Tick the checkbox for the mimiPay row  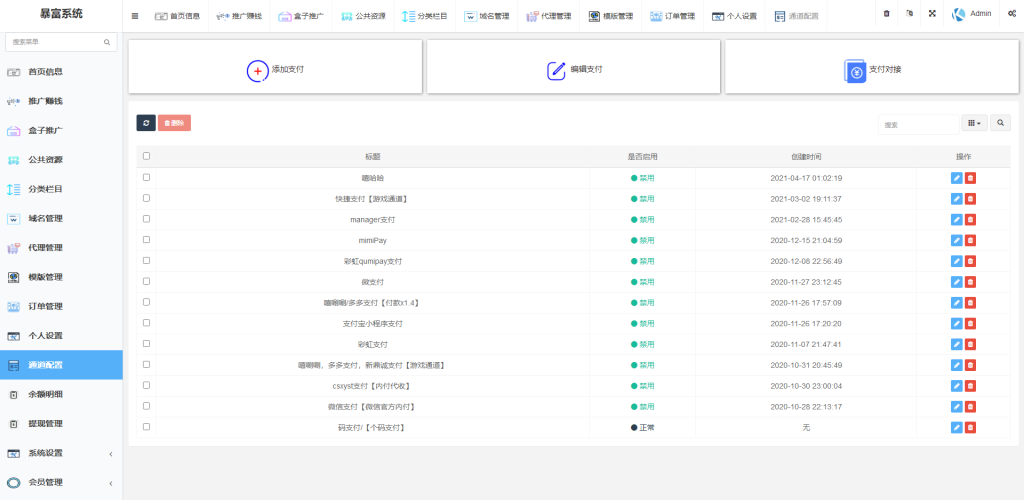[x=147, y=240]
